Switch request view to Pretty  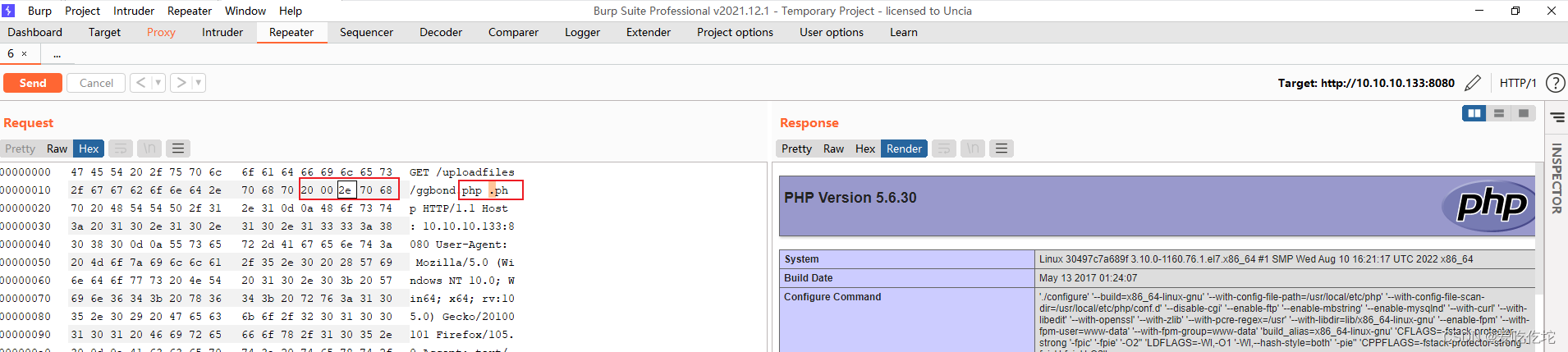coord(20,149)
